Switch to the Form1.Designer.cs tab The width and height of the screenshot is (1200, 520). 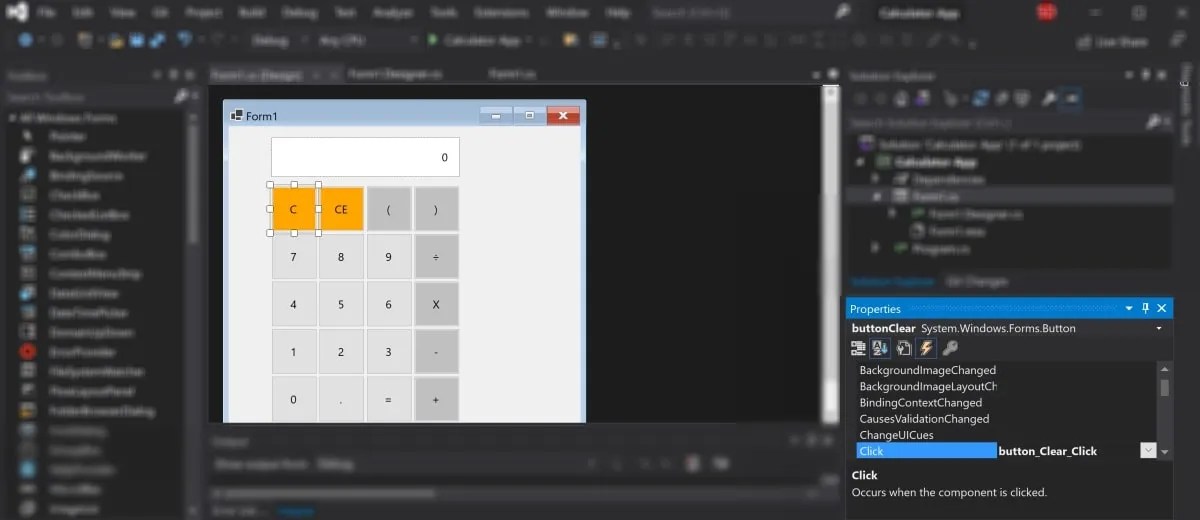tap(395, 74)
